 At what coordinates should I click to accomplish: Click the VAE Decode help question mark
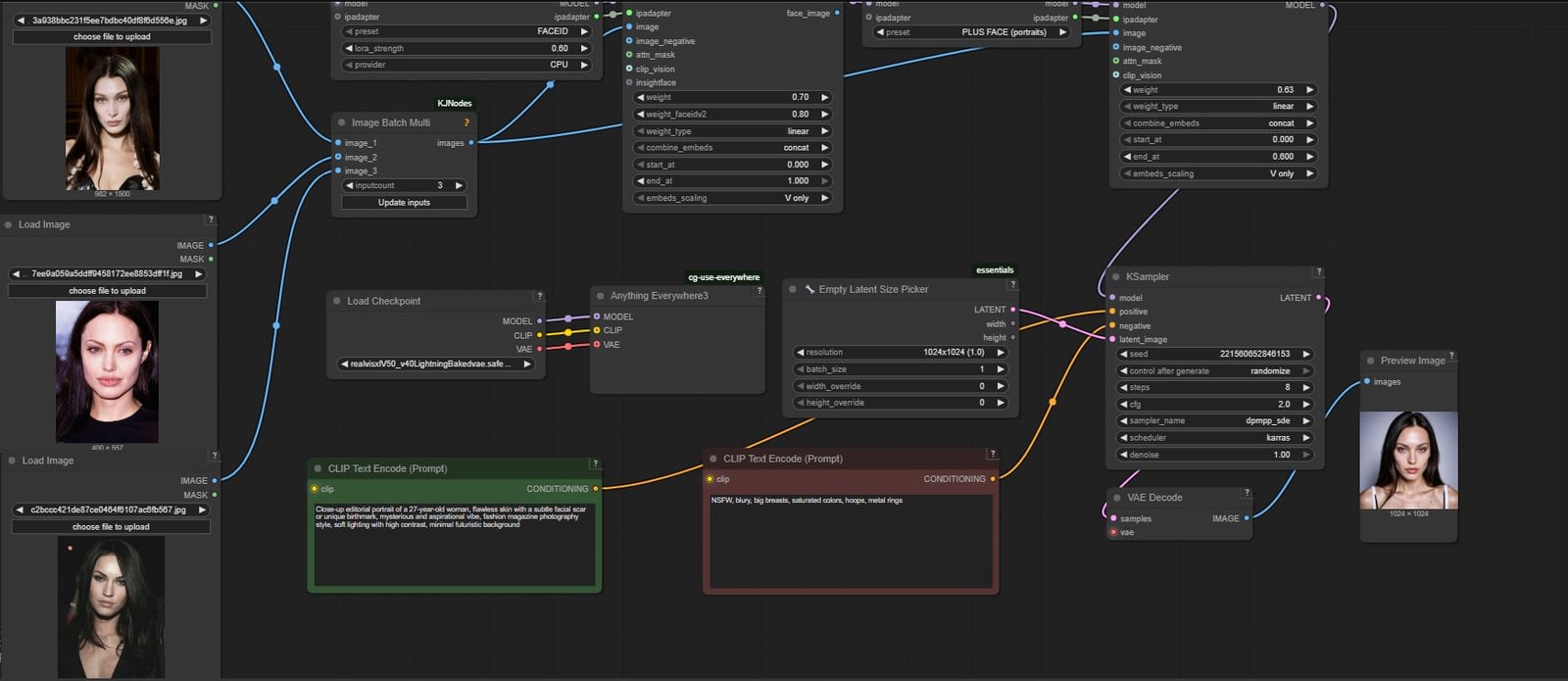point(1247,493)
